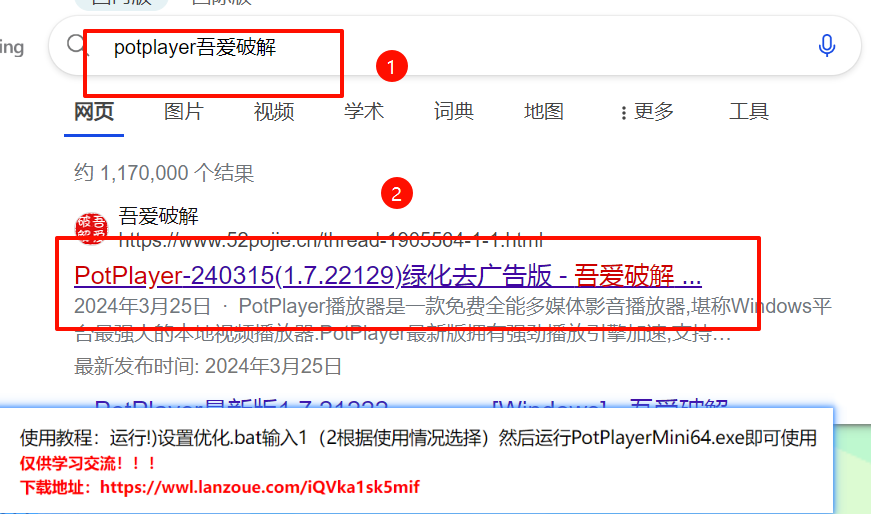The height and width of the screenshot is (514, 871).
Task: Click the 吾爱破解 site name
Action: [158, 216]
